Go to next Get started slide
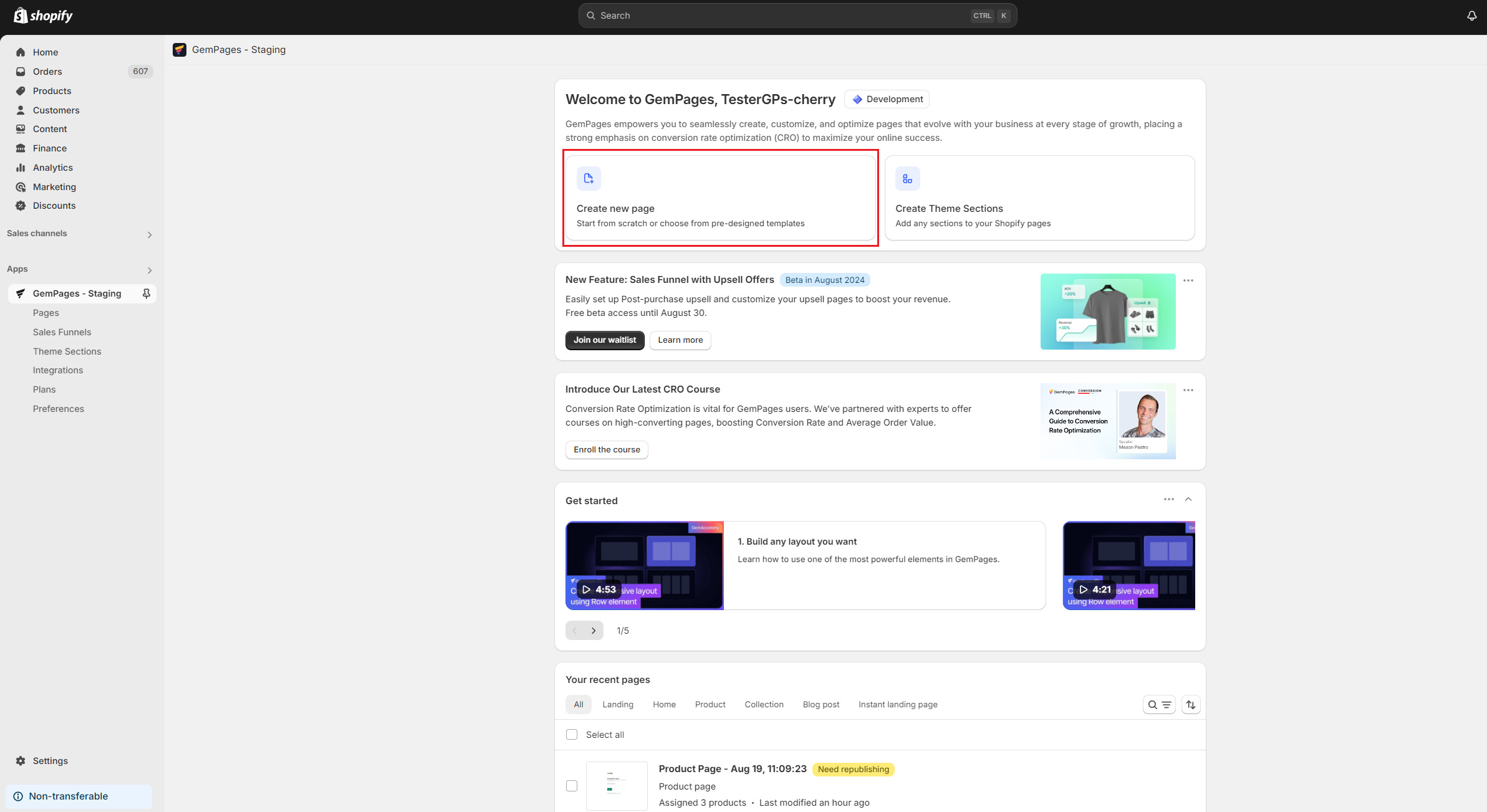This screenshot has width=1487, height=812. point(594,631)
